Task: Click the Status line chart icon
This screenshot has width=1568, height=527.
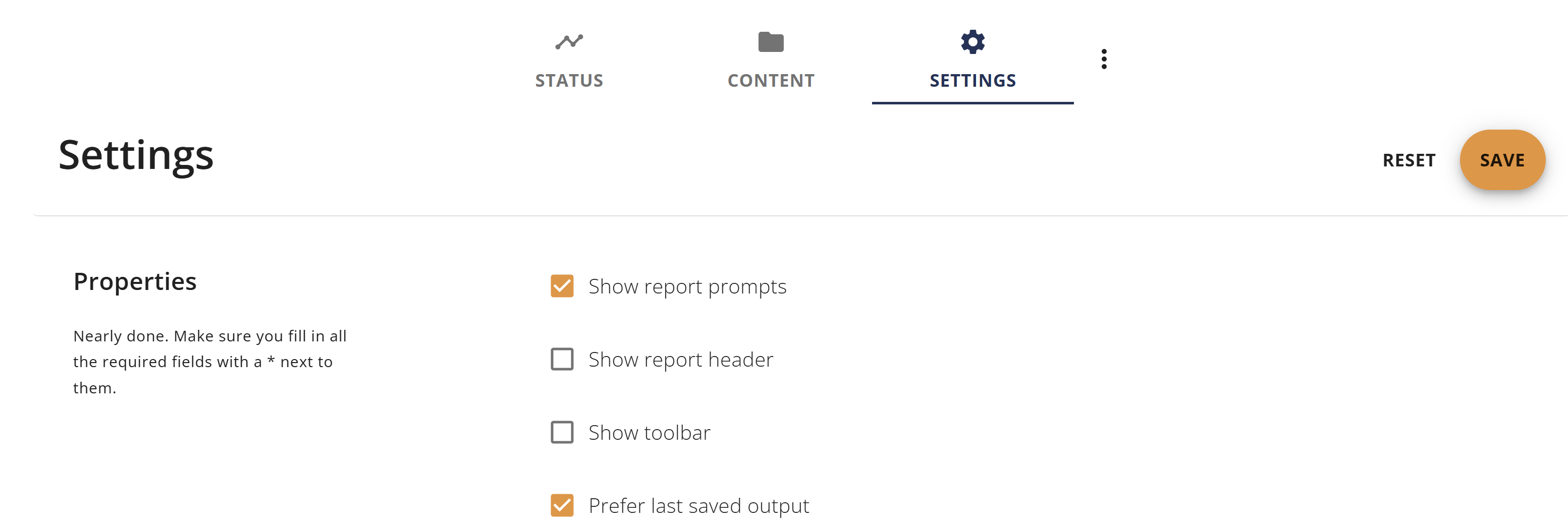Action: pos(569,41)
